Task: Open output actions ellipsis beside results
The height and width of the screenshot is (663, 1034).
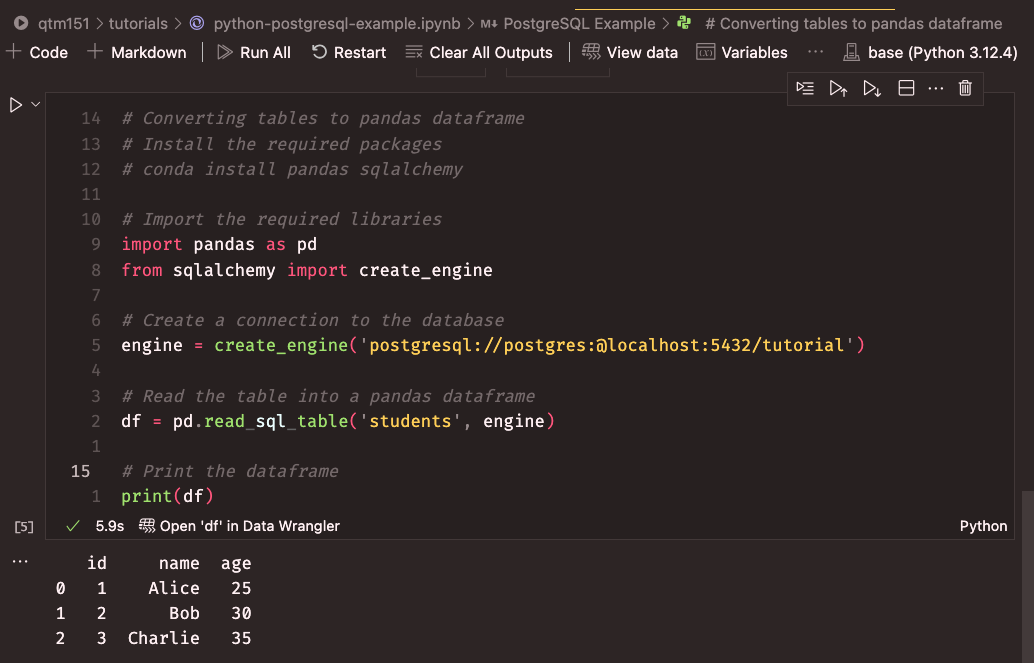Action: [20, 562]
